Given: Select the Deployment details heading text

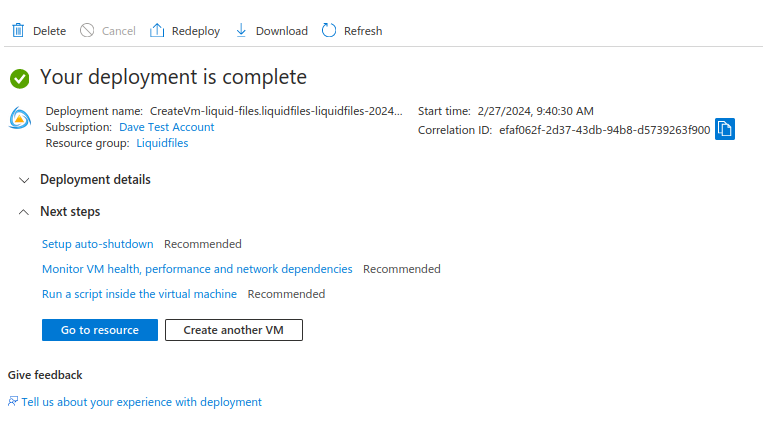Looking at the screenshot, I should pyautogui.click(x=95, y=180).
